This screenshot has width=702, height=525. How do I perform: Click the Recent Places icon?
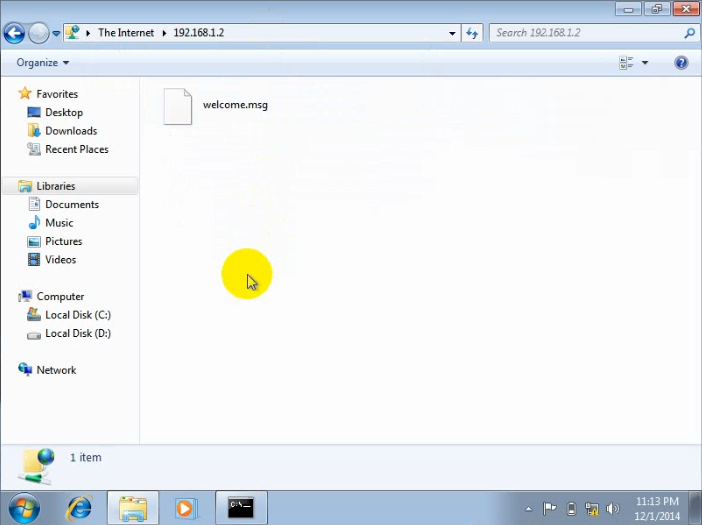[x=34, y=149]
